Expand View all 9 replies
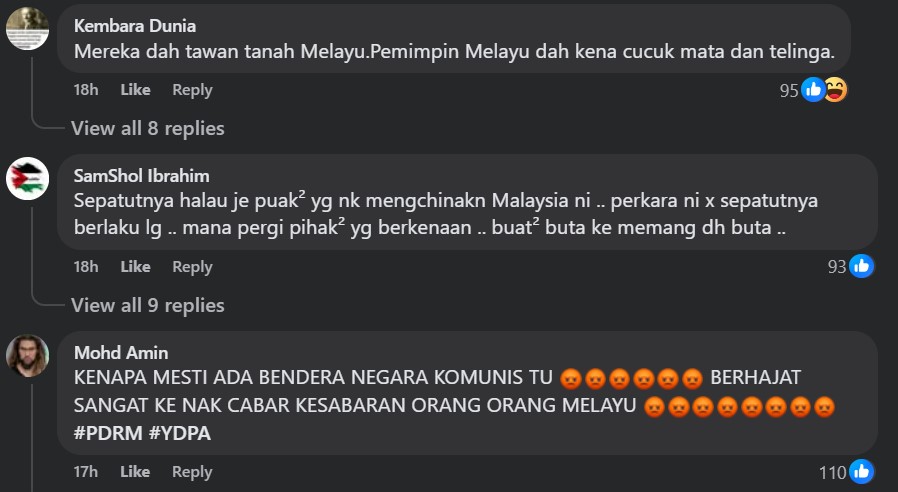 click(x=148, y=305)
